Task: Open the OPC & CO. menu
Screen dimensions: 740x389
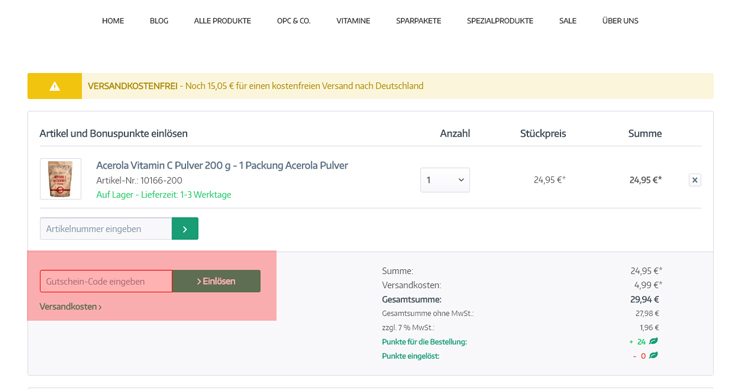Action: [294, 21]
